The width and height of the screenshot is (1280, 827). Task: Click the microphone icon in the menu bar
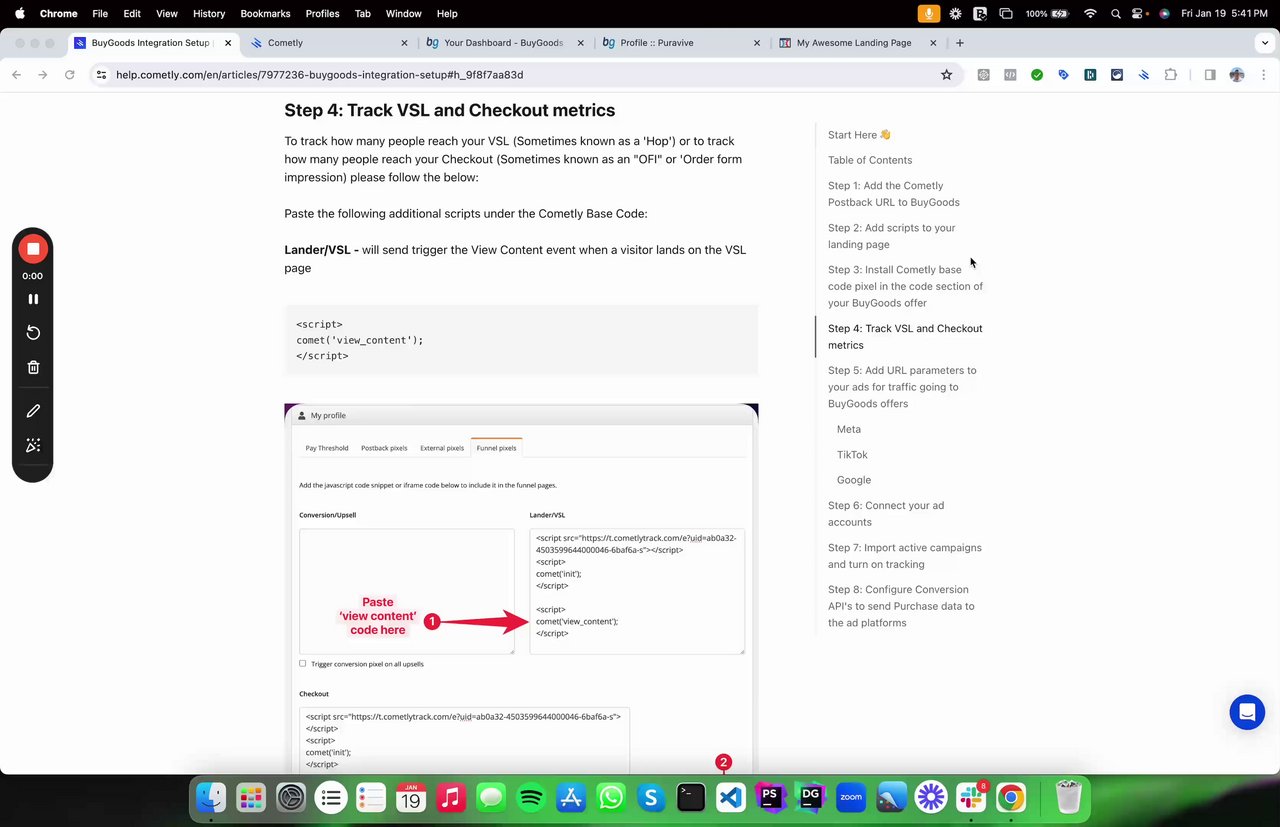tap(929, 13)
